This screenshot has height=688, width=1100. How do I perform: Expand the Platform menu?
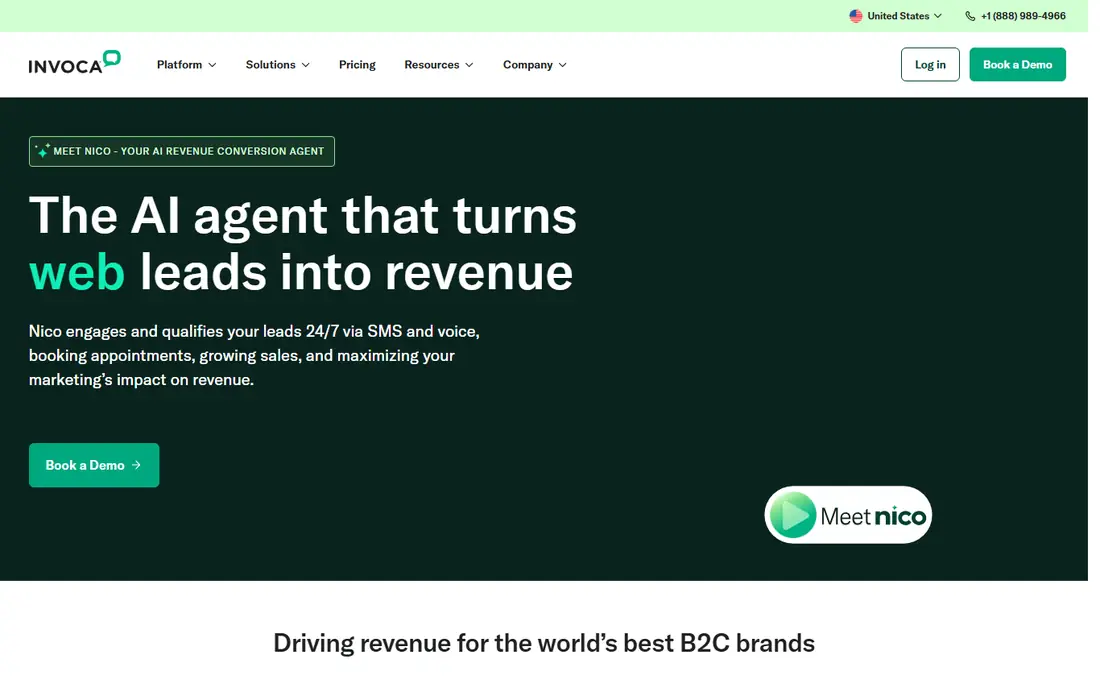pyautogui.click(x=187, y=65)
